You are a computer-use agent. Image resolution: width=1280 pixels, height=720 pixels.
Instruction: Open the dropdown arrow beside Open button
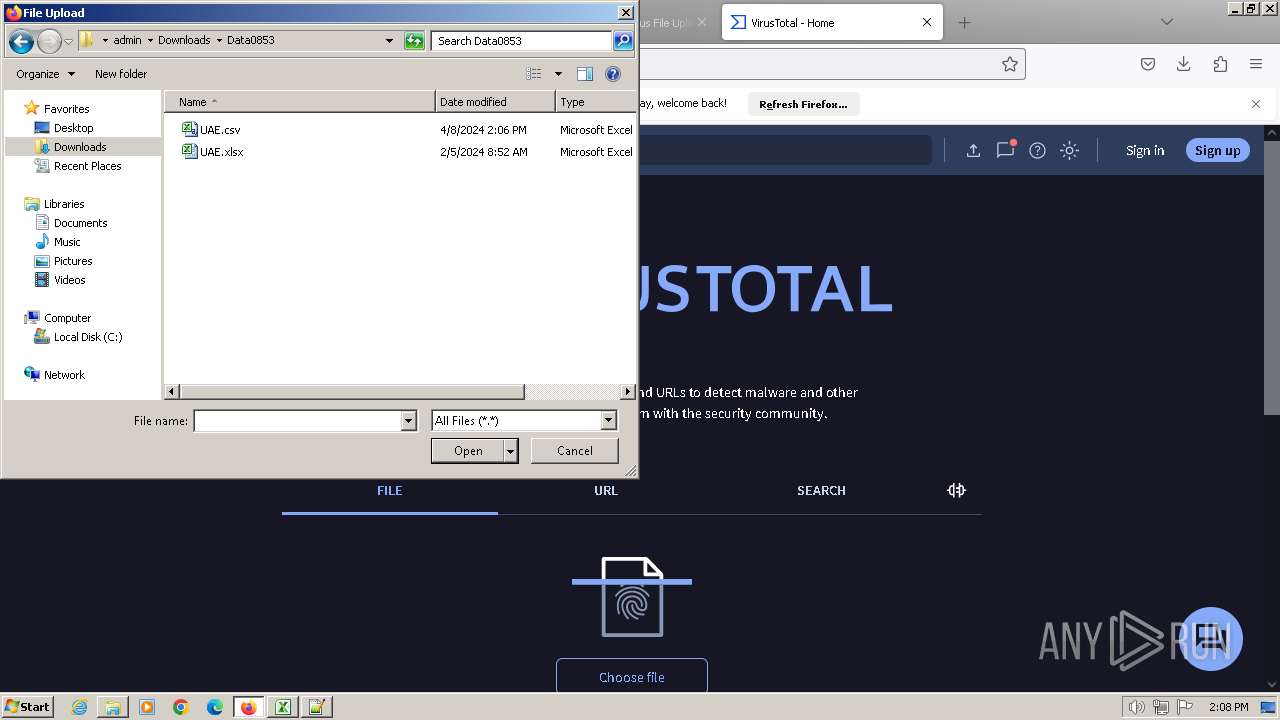(x=511, y=451)
